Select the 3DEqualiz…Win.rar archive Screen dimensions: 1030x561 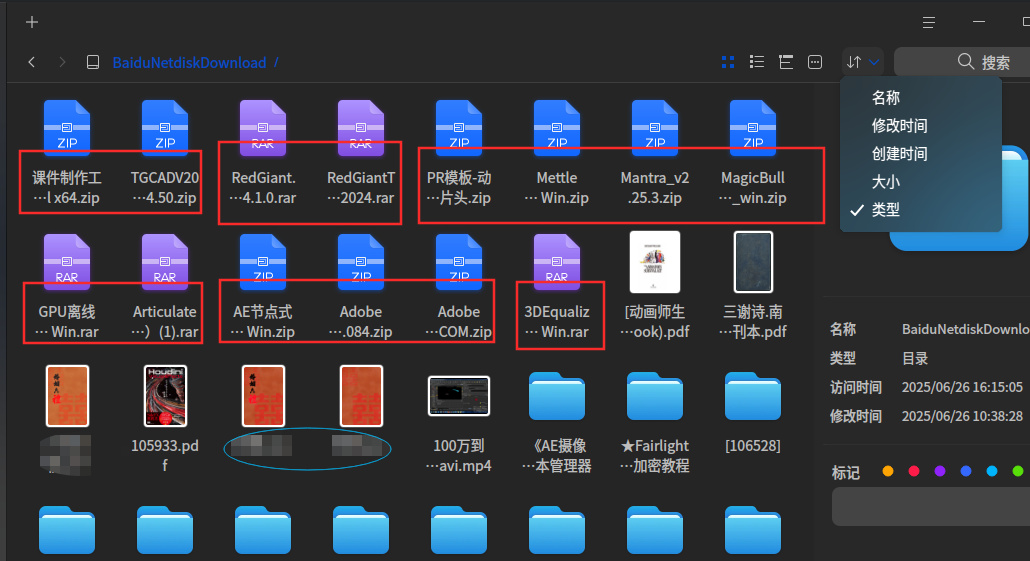pos(556,287)
